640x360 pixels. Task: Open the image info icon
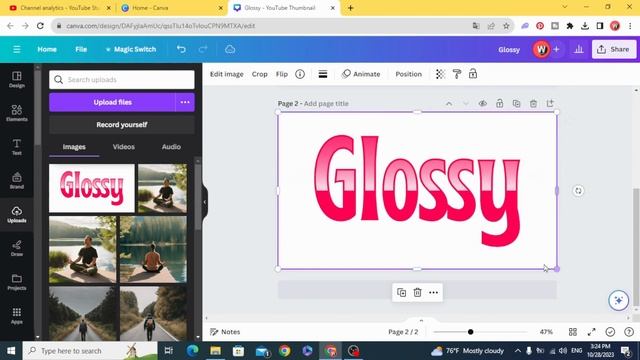[300, 74]
